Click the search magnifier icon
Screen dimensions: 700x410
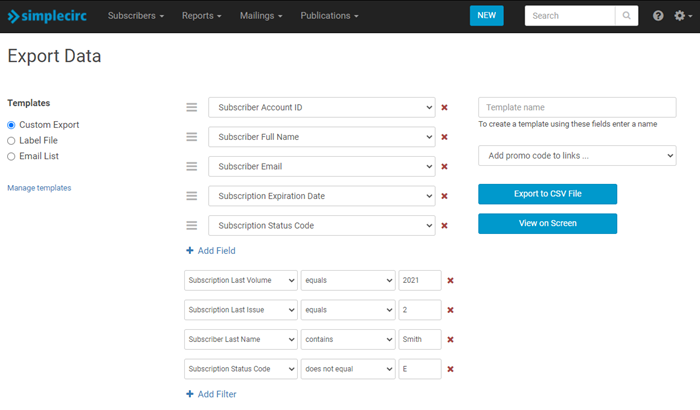pos(627,16)
